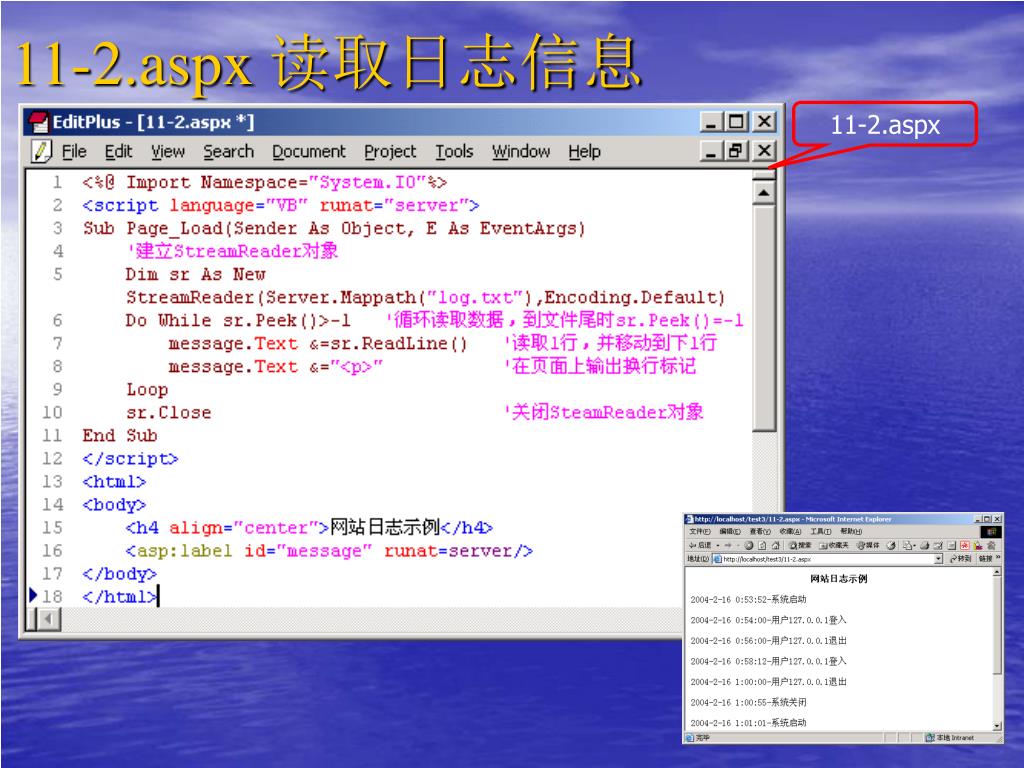Click the IE Home button
The height and width of the screenshot is (768, 1024).
776,545
